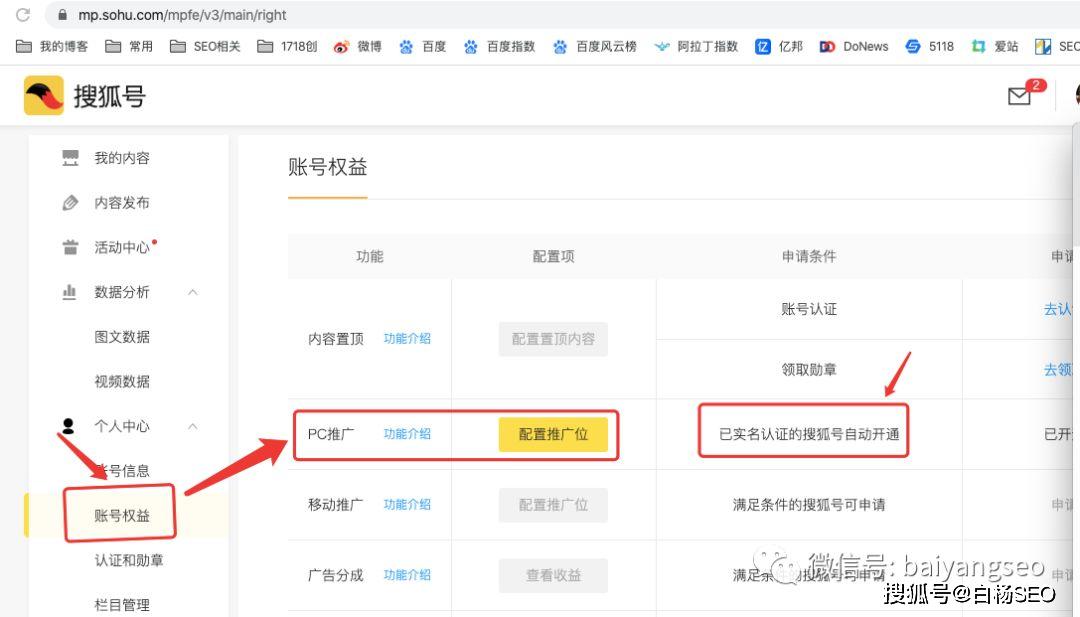Open the 5118 bookmark icon
The width and height of the screenshot is (1080, 617).
point(913,46)
